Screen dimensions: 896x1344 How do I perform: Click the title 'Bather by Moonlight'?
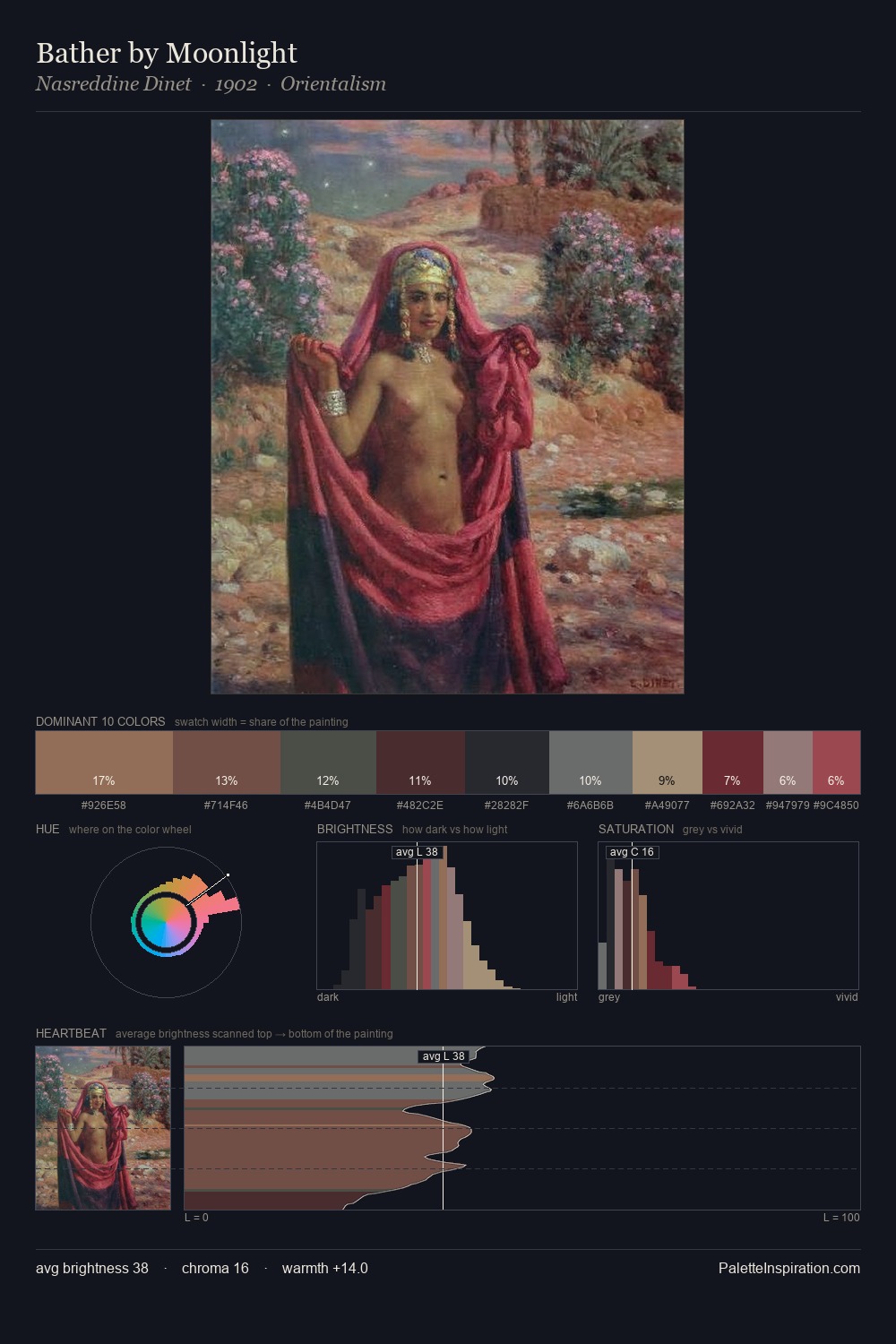tap(167, 53)
